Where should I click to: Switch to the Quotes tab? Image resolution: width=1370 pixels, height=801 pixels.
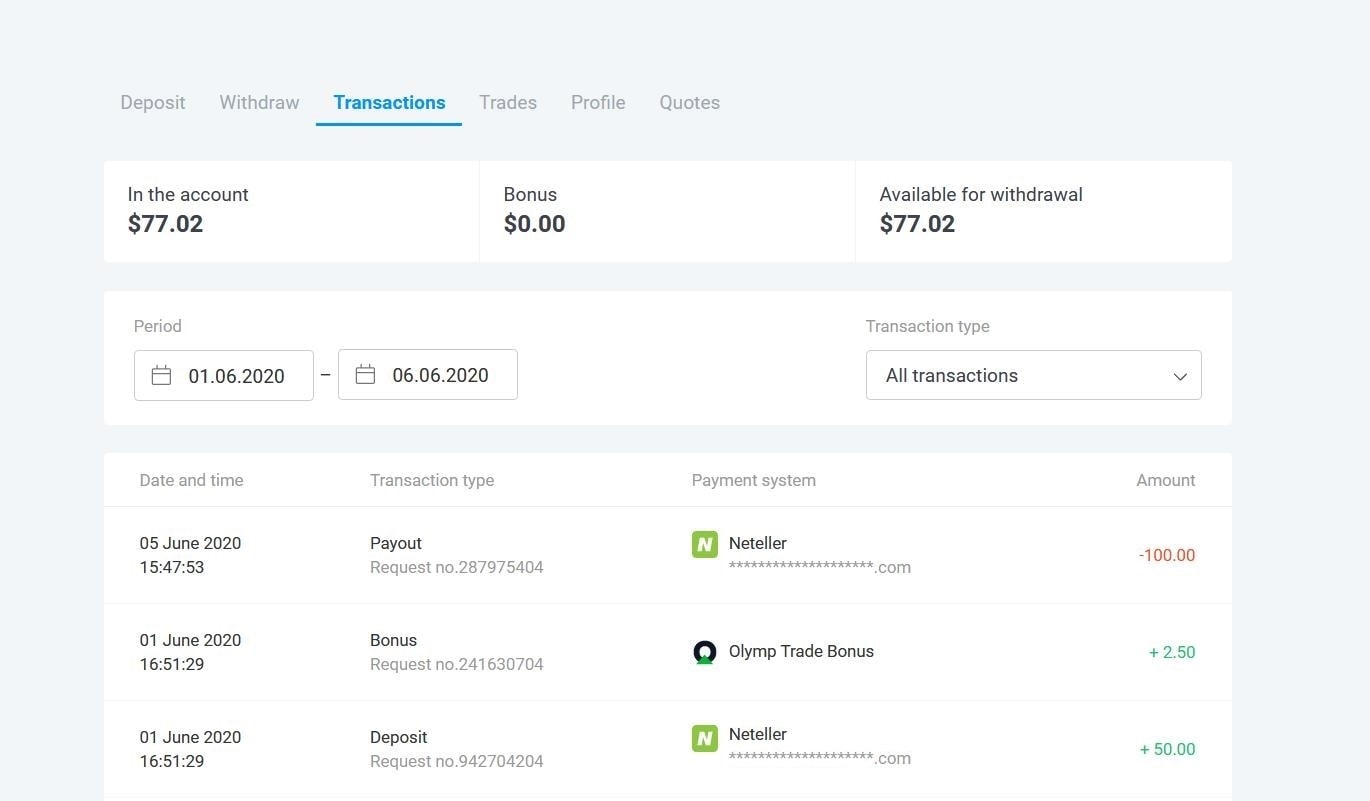pos(689,102)
